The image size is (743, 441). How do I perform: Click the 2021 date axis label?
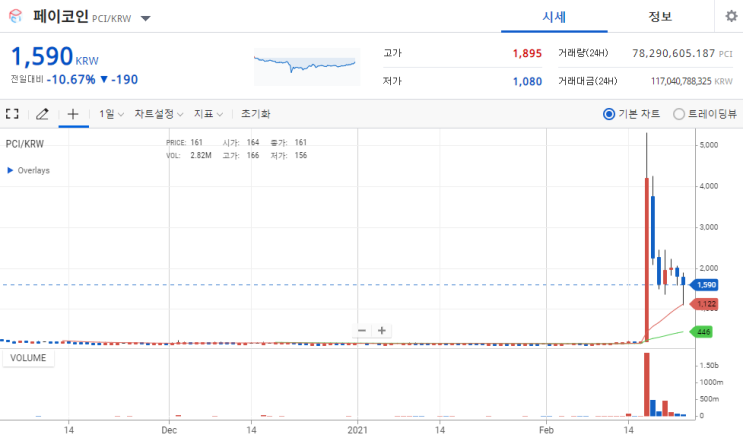[x=357, y=430]
